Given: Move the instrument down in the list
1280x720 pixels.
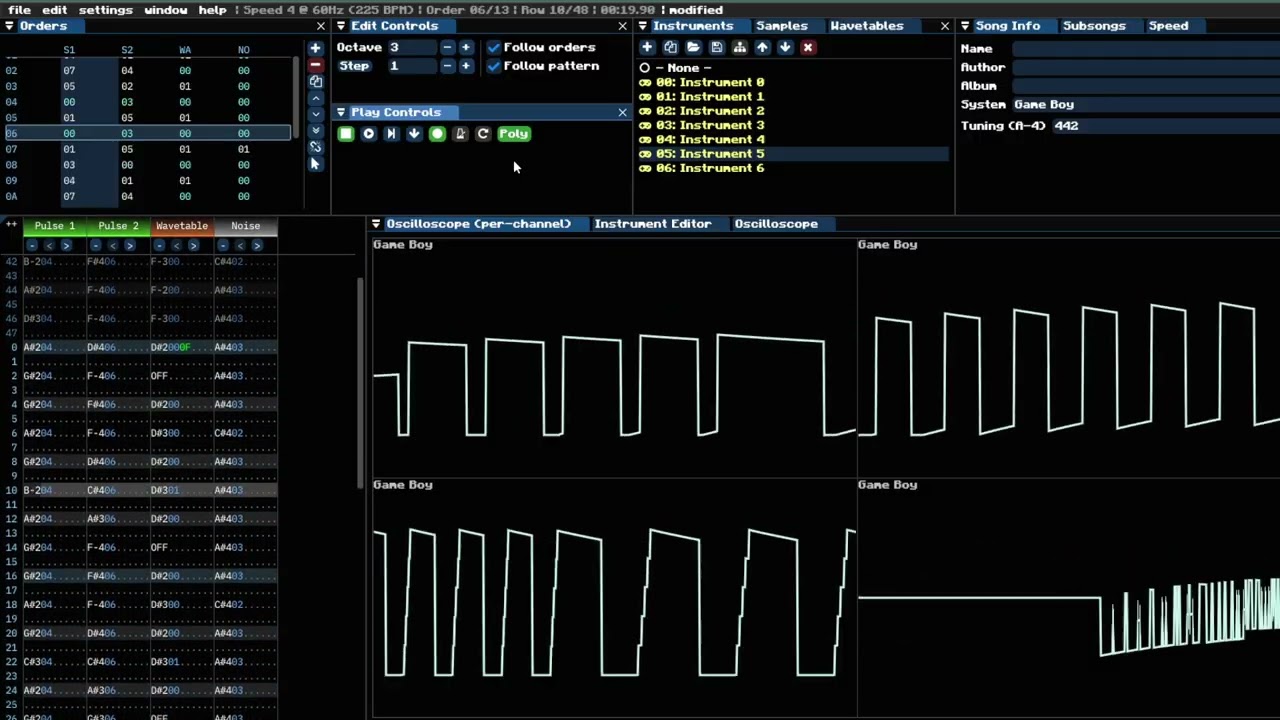Looking at the screenshot, I should tap(785, 48).
